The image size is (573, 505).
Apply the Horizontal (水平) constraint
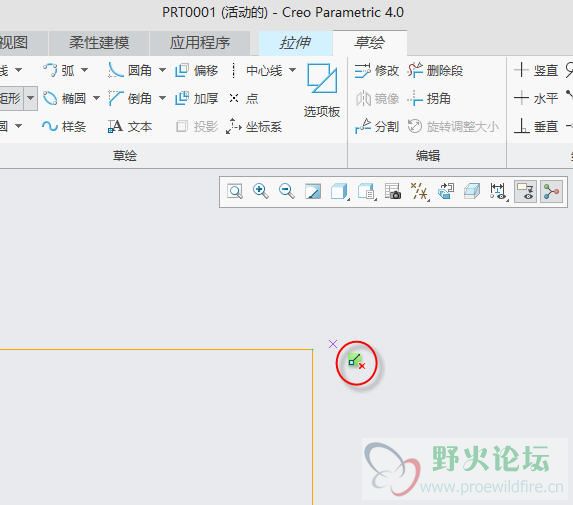[x=536, y=98]
